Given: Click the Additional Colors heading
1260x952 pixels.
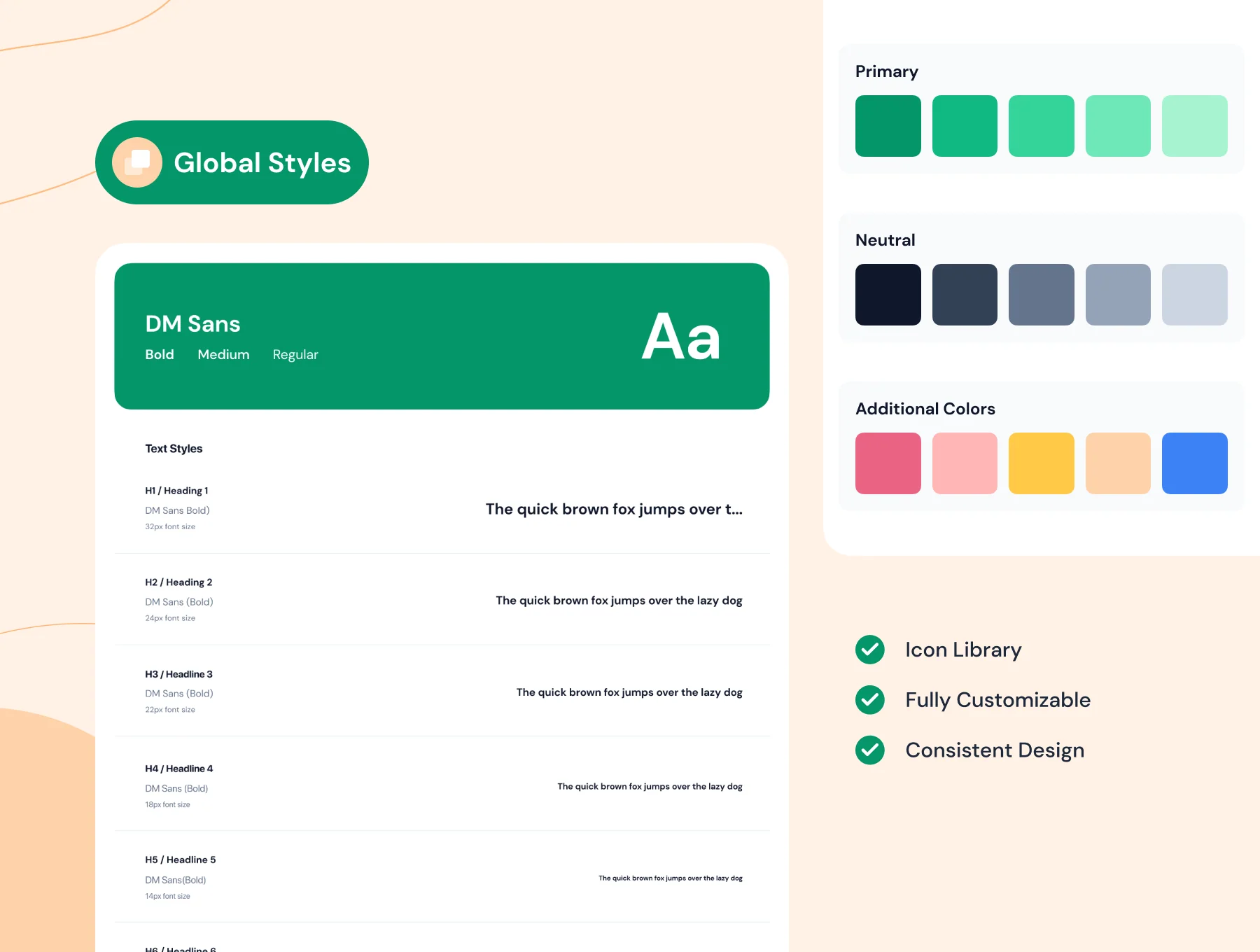Looking at the screenshot, I should 925,409.
